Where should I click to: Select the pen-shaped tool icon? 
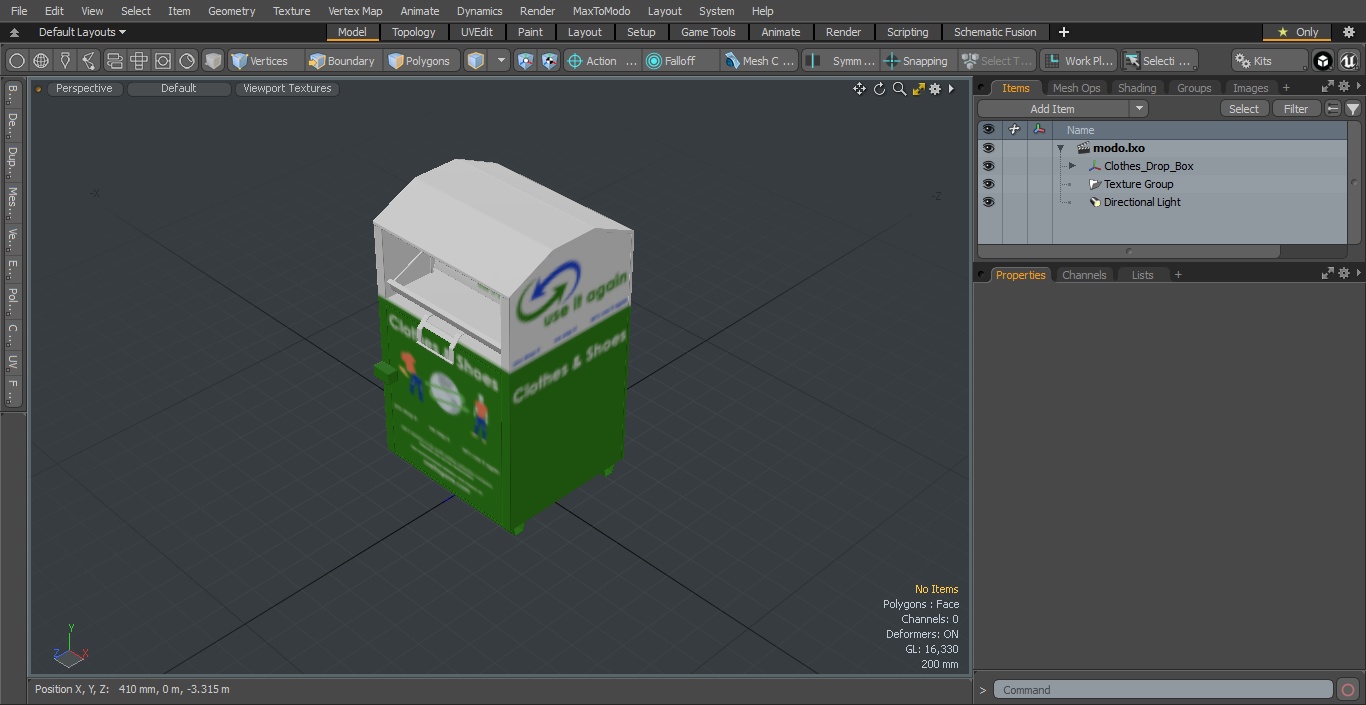(65, 61)
